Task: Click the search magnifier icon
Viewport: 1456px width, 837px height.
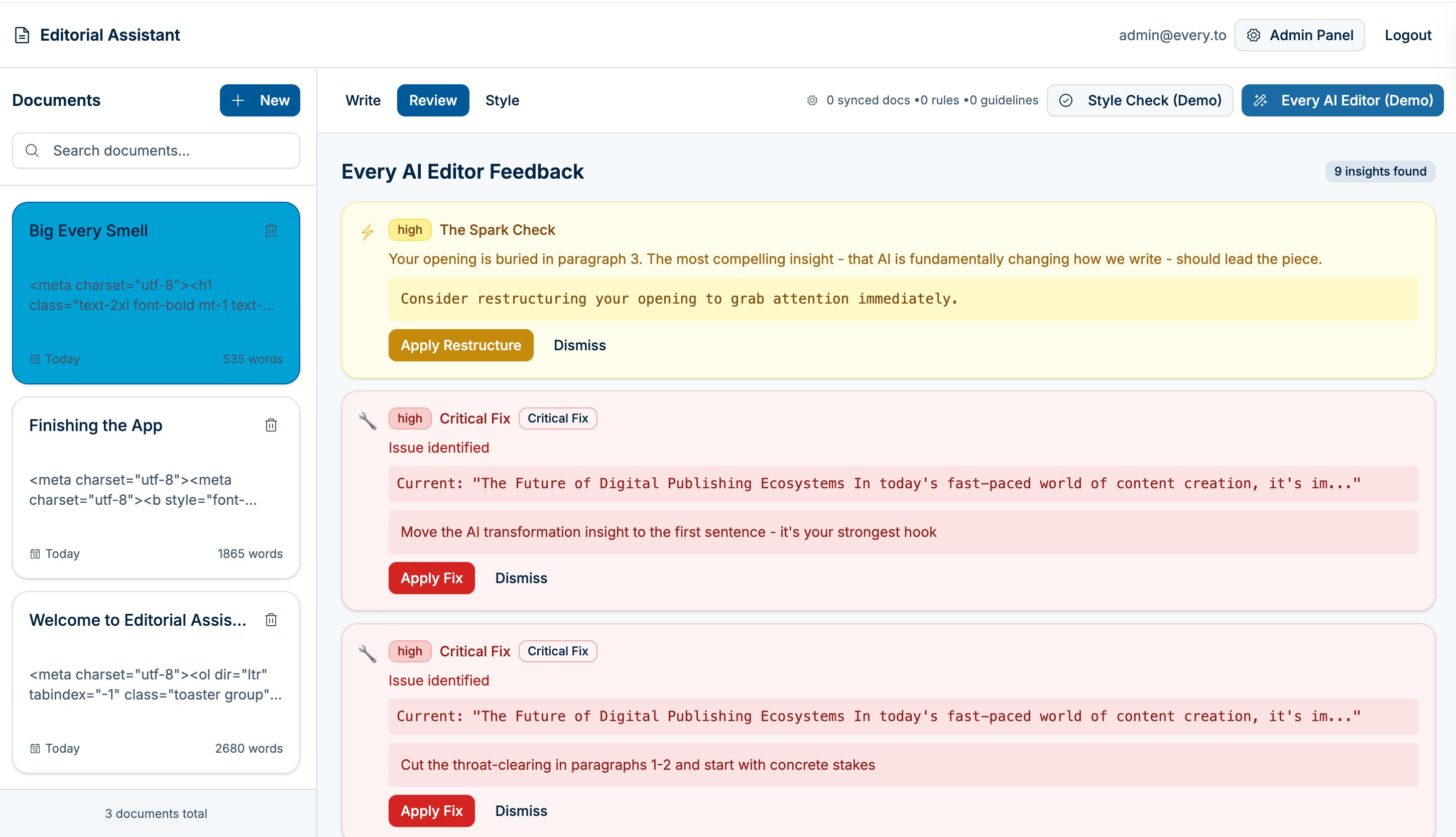Action: [32, 151]
